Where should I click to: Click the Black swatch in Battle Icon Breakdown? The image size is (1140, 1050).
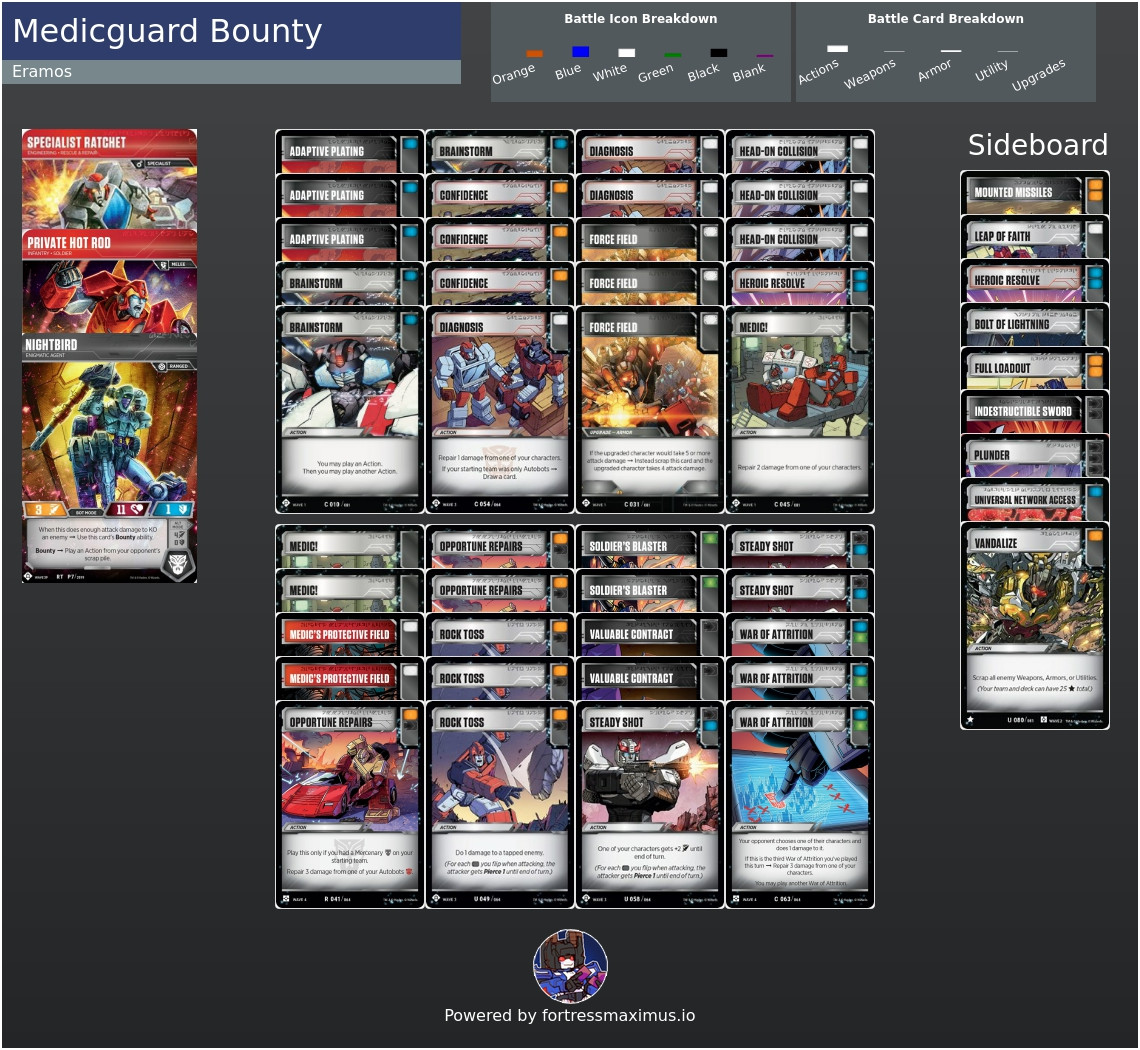coord(718,52)
